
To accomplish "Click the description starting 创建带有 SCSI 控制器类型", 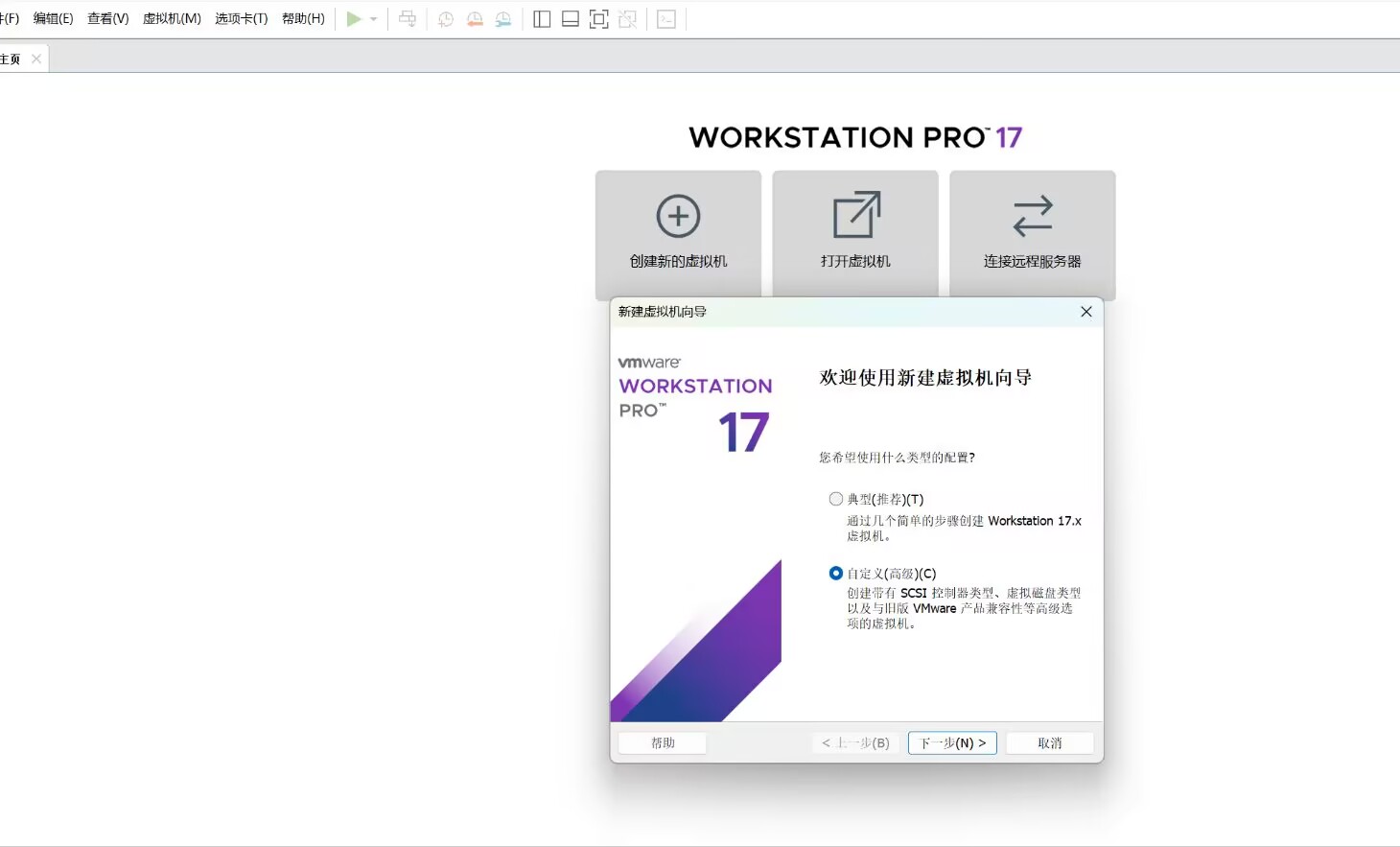I will (964, 608).
